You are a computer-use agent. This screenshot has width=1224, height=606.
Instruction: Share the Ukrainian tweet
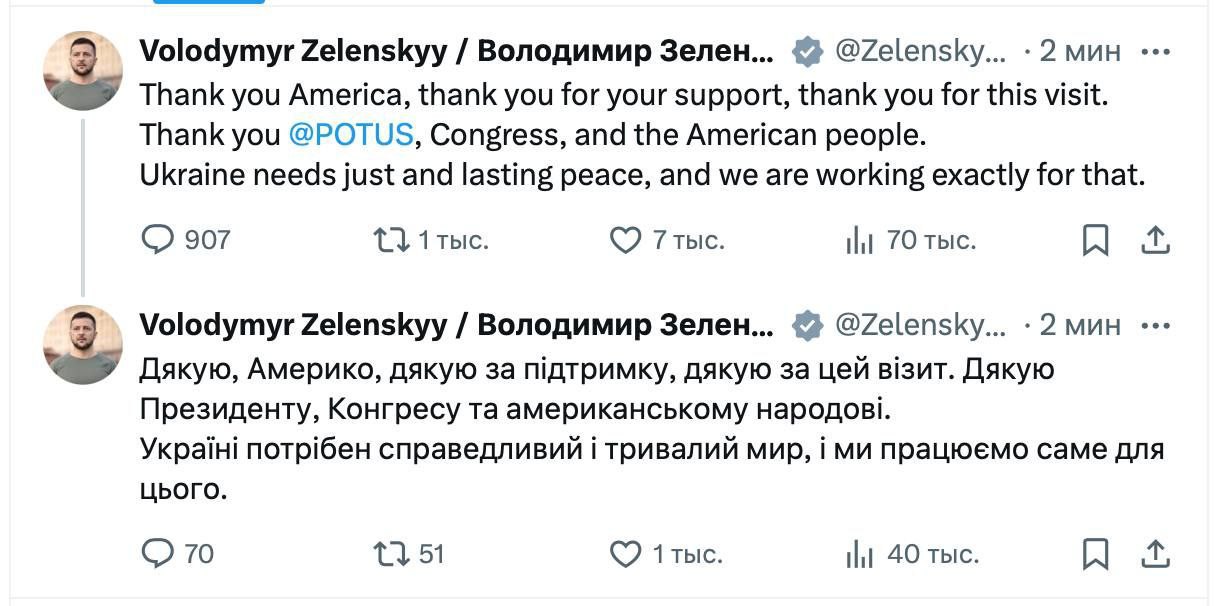(1155, 553)
